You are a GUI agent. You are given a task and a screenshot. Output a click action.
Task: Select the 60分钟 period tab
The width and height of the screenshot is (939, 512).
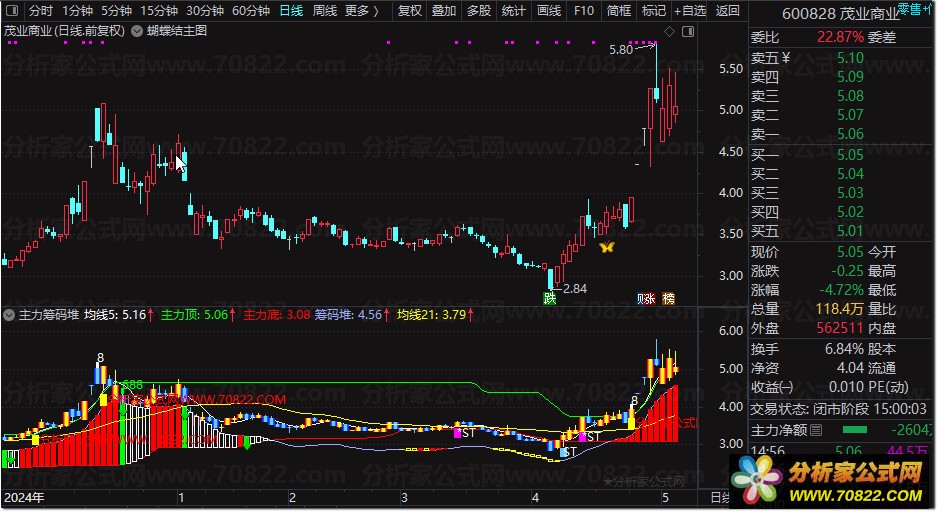coord(251,11)
